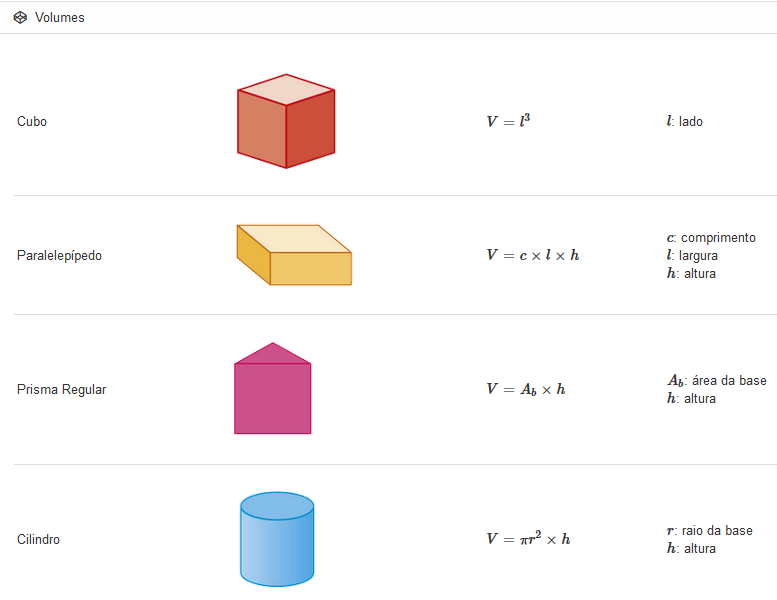Select the Prisma Regular row label

(61, 389)
